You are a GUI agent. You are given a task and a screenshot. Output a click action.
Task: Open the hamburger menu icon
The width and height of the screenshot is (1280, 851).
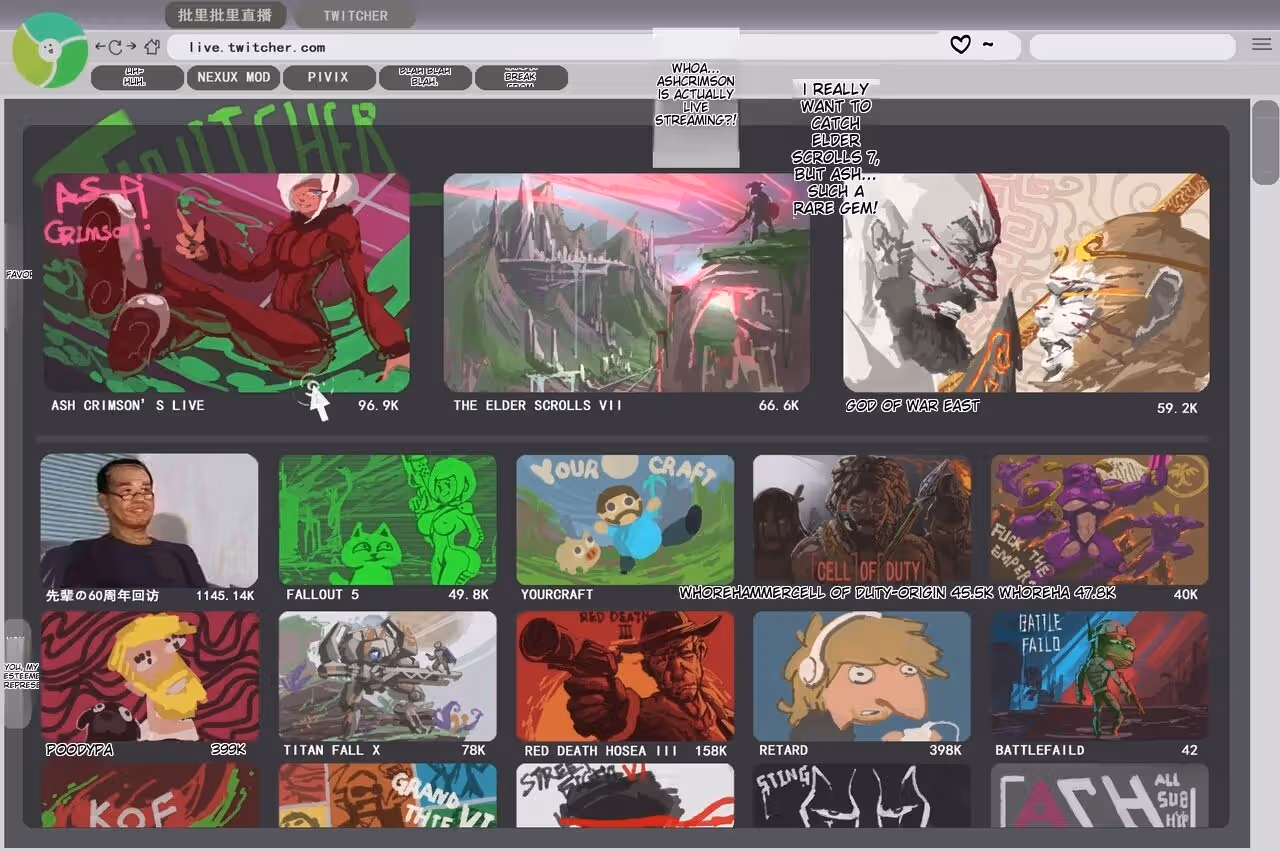click(1261, 44)
